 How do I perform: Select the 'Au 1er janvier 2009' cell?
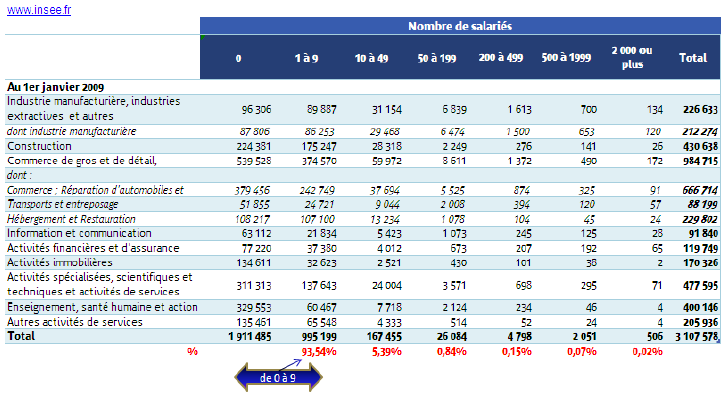(x=56, y=87)
